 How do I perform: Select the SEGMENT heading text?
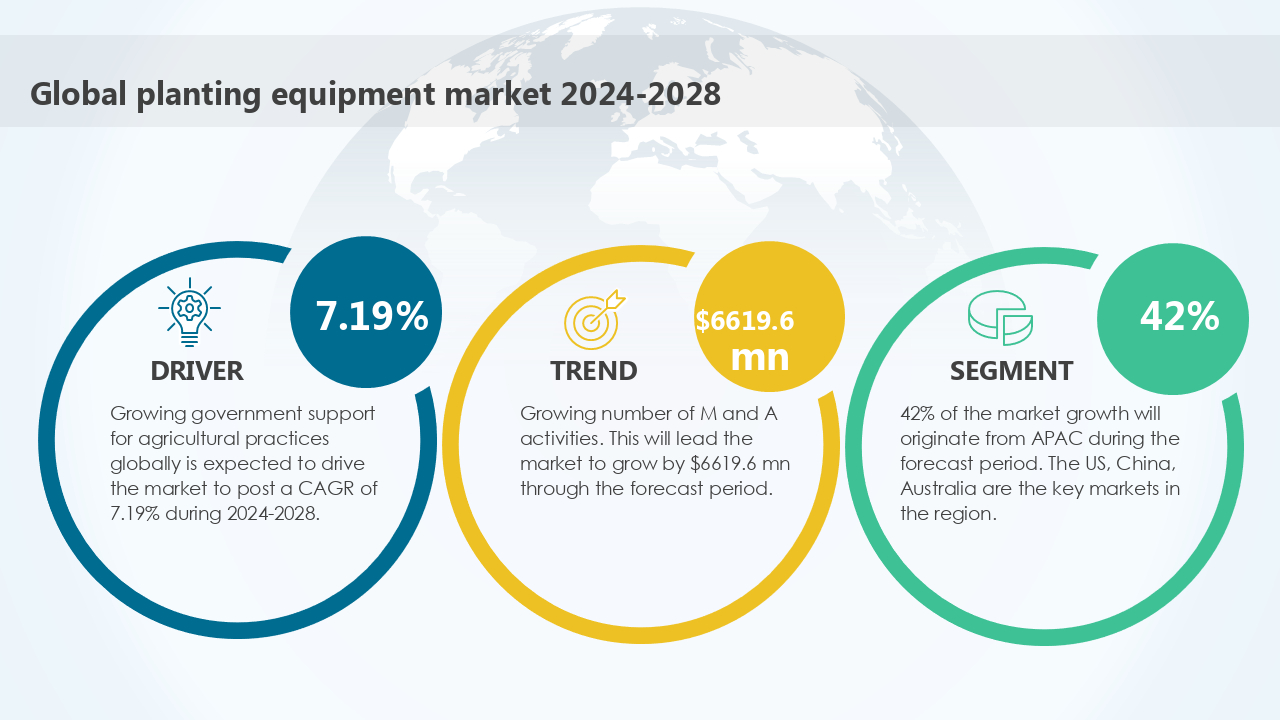pos(1011,371)
